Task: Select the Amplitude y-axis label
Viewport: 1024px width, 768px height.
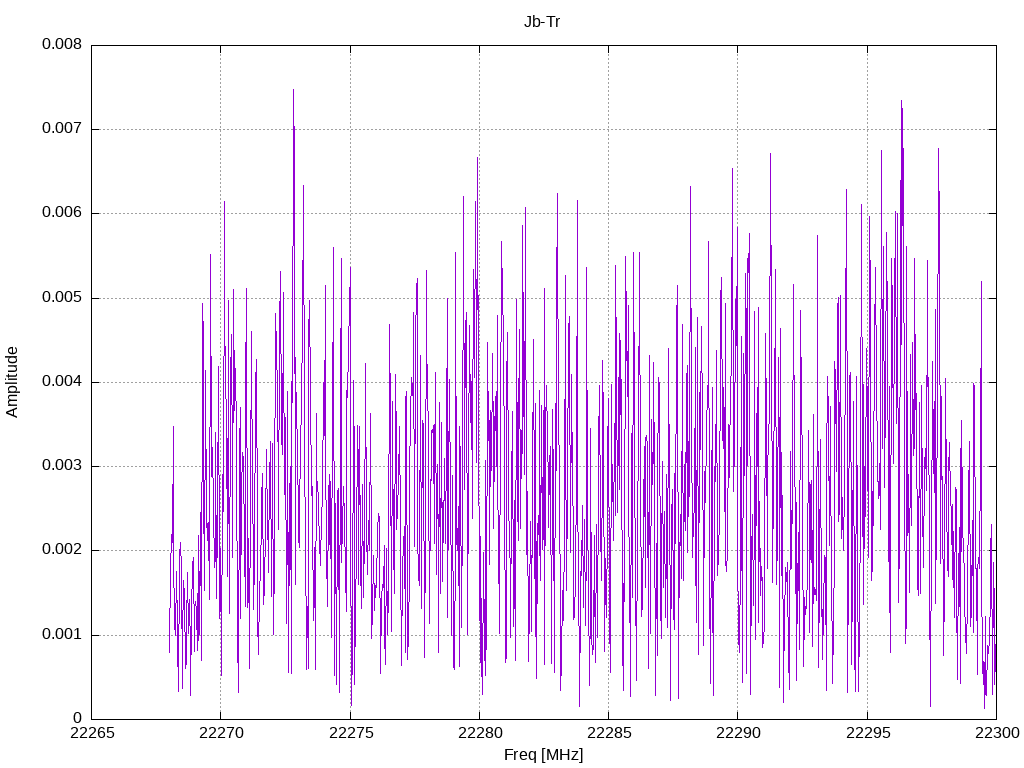Action: 12,382
